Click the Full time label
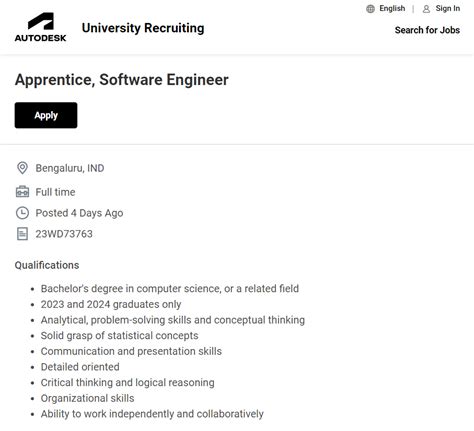Viewport: 474px width, 431px height. (55, 192)
